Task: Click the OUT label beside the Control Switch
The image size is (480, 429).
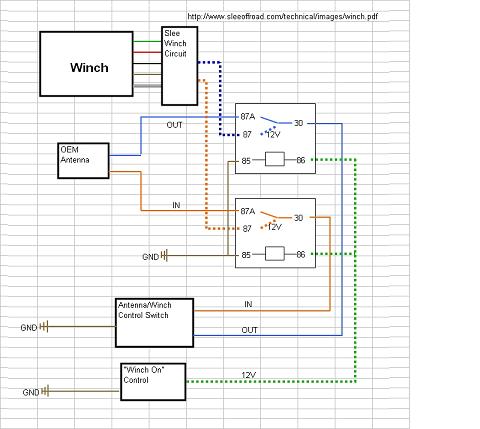Action: [249, 330]
